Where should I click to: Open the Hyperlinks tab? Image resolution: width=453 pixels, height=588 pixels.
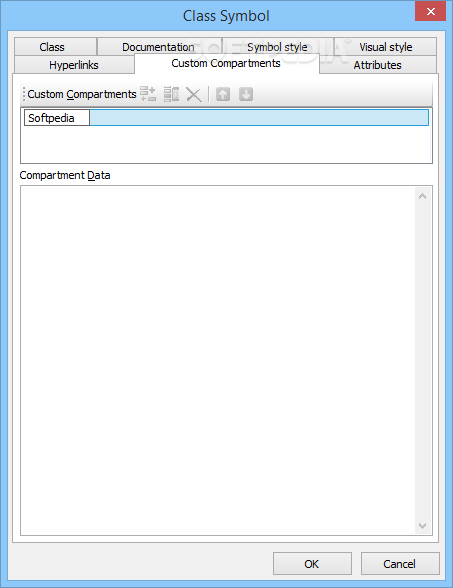pos(74,65)
